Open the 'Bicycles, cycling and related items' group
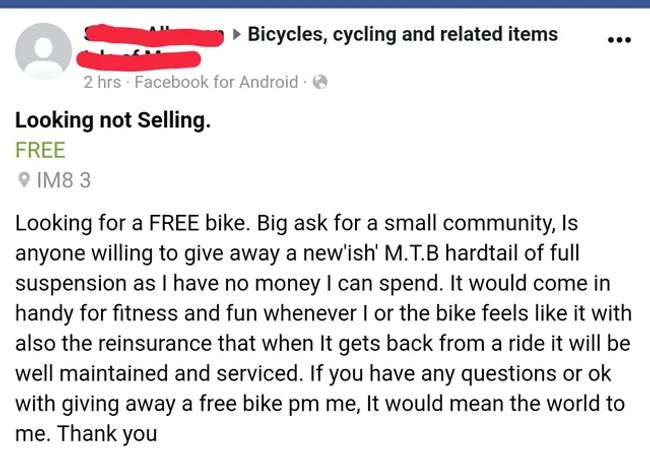 click(402, 34)
